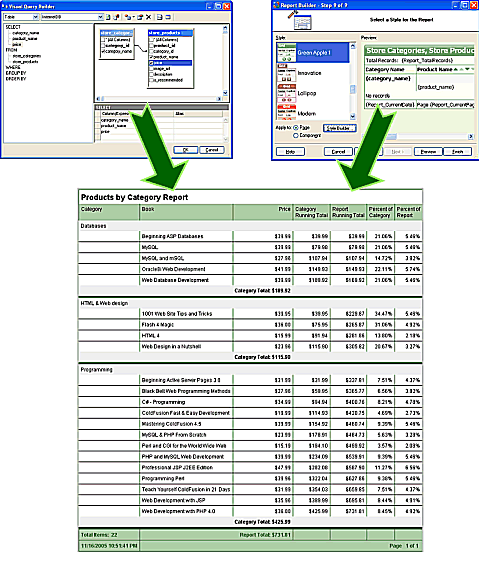The width and height of the screenshot is (479, 566).
Task: Check image_url in store_products table
Action: (x=152, y=69)
